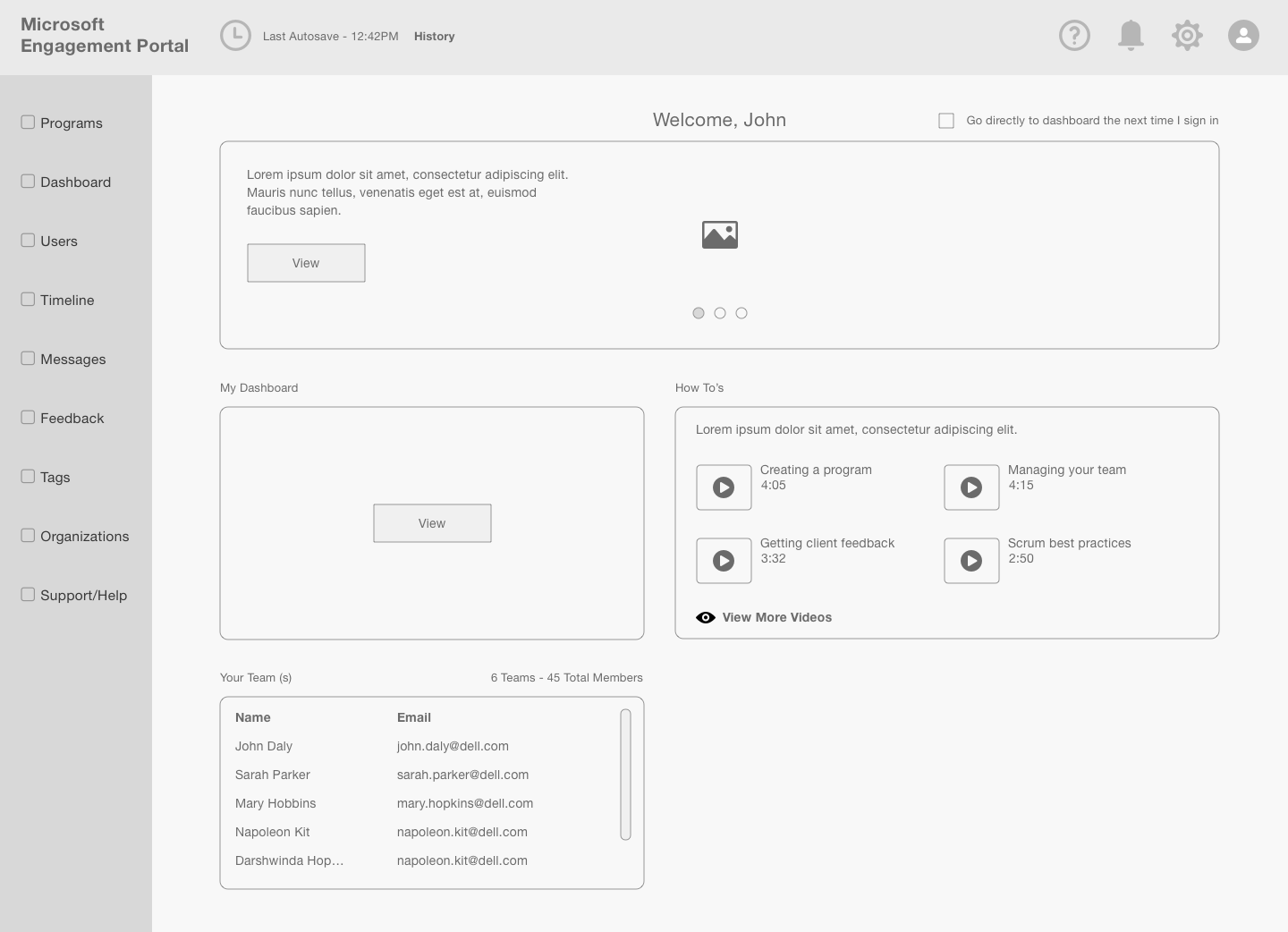Open the user profile avatar icon

1243,36
